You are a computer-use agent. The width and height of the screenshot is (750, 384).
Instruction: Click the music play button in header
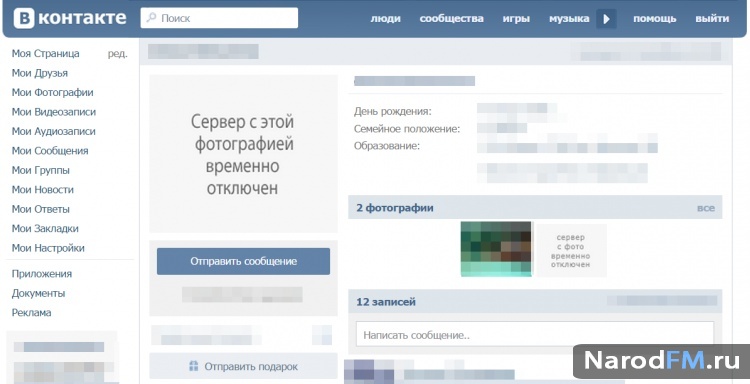coord(606,19)
